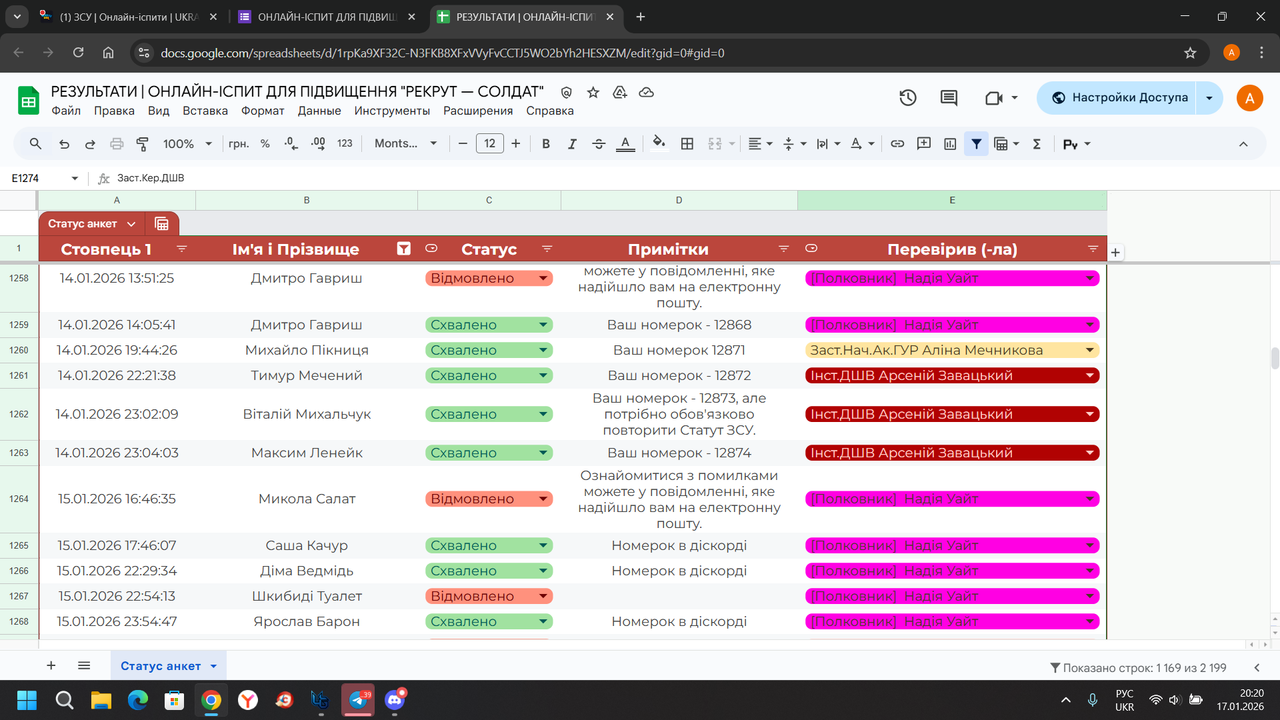Select cell Ваш номерок - 12872

coord(679,376)
